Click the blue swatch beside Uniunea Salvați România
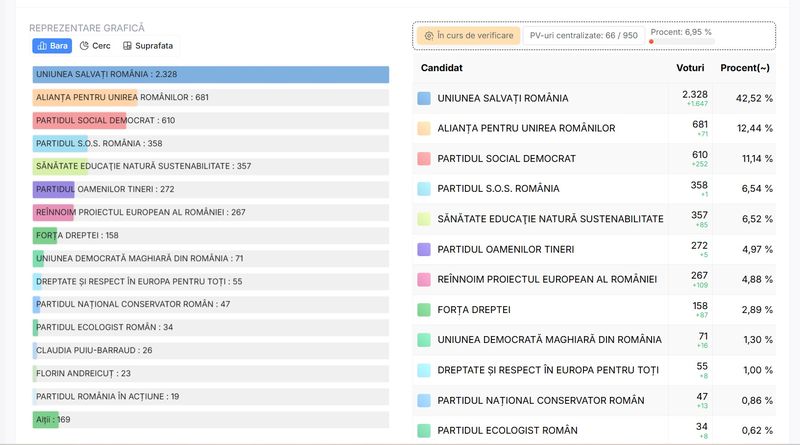 [x=424, y=98]
